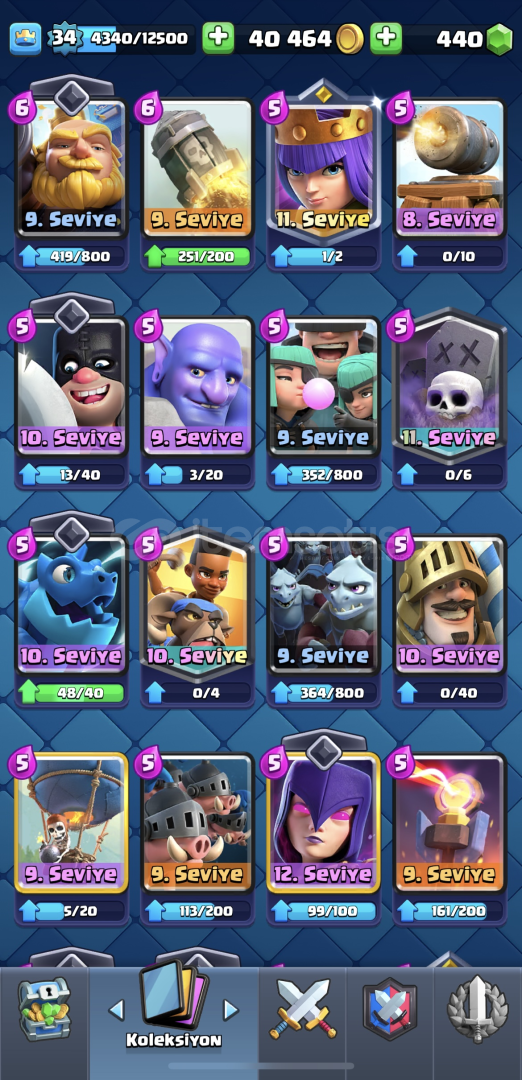Tap the green gem icon
This screenshot has height=1080, width=522.
click(x=500, y=39)
